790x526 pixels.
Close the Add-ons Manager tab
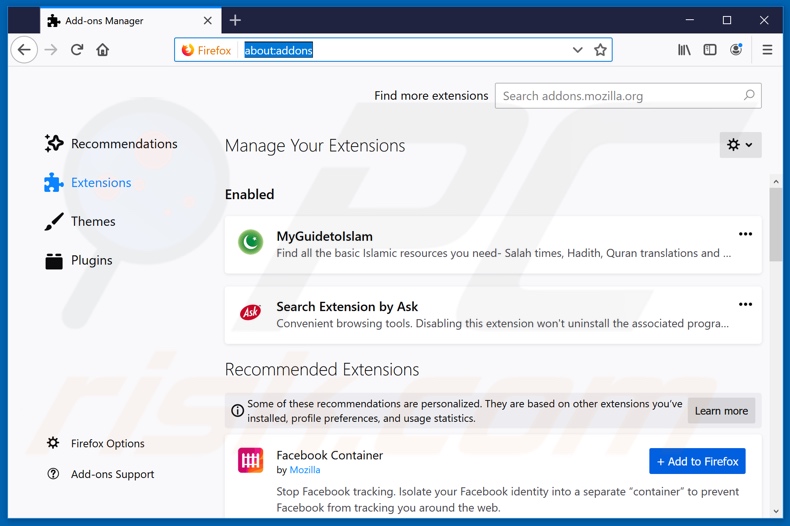click(208, 21)
